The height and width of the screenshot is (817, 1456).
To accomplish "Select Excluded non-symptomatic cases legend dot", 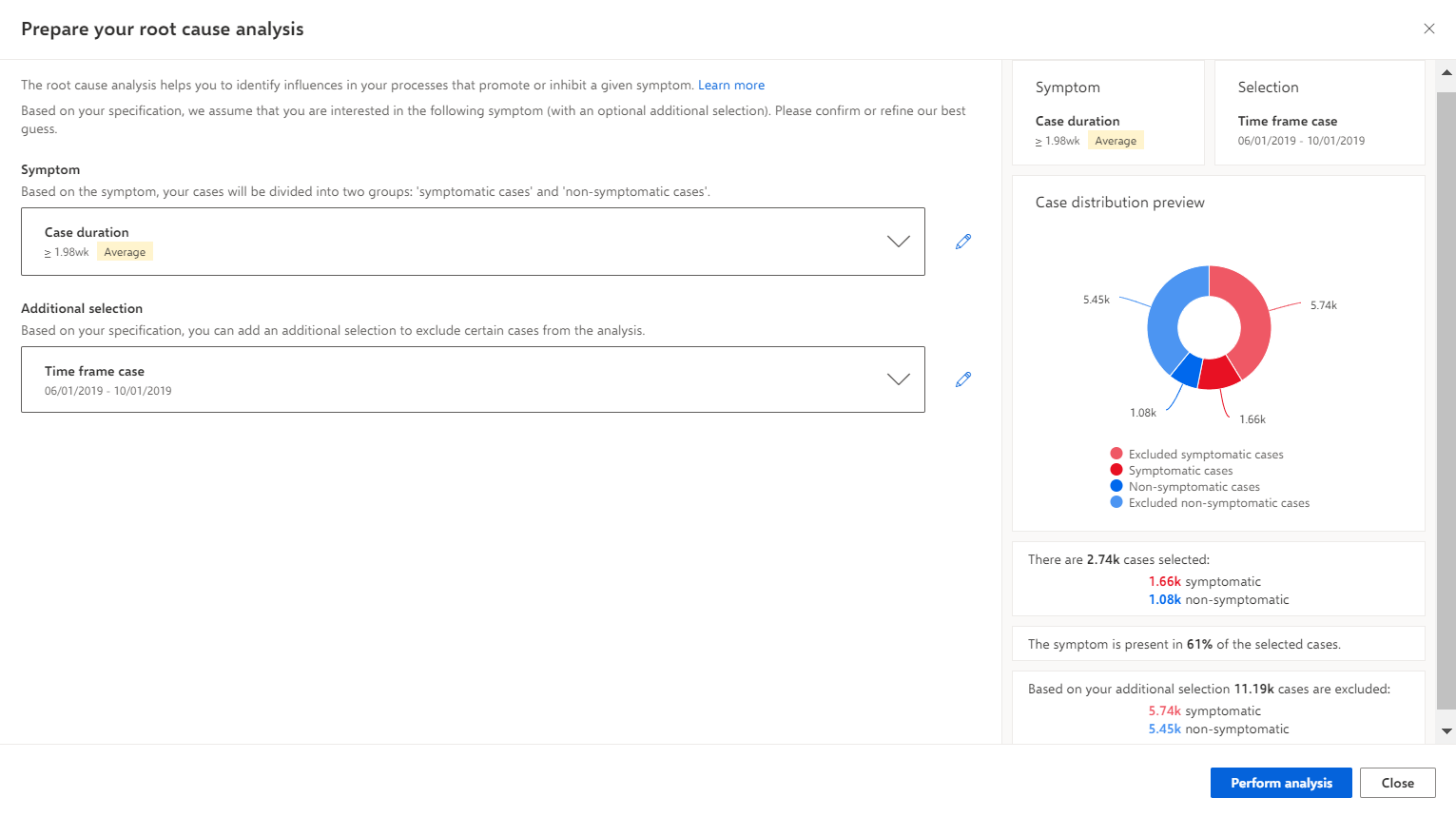I will [1116, 502].
